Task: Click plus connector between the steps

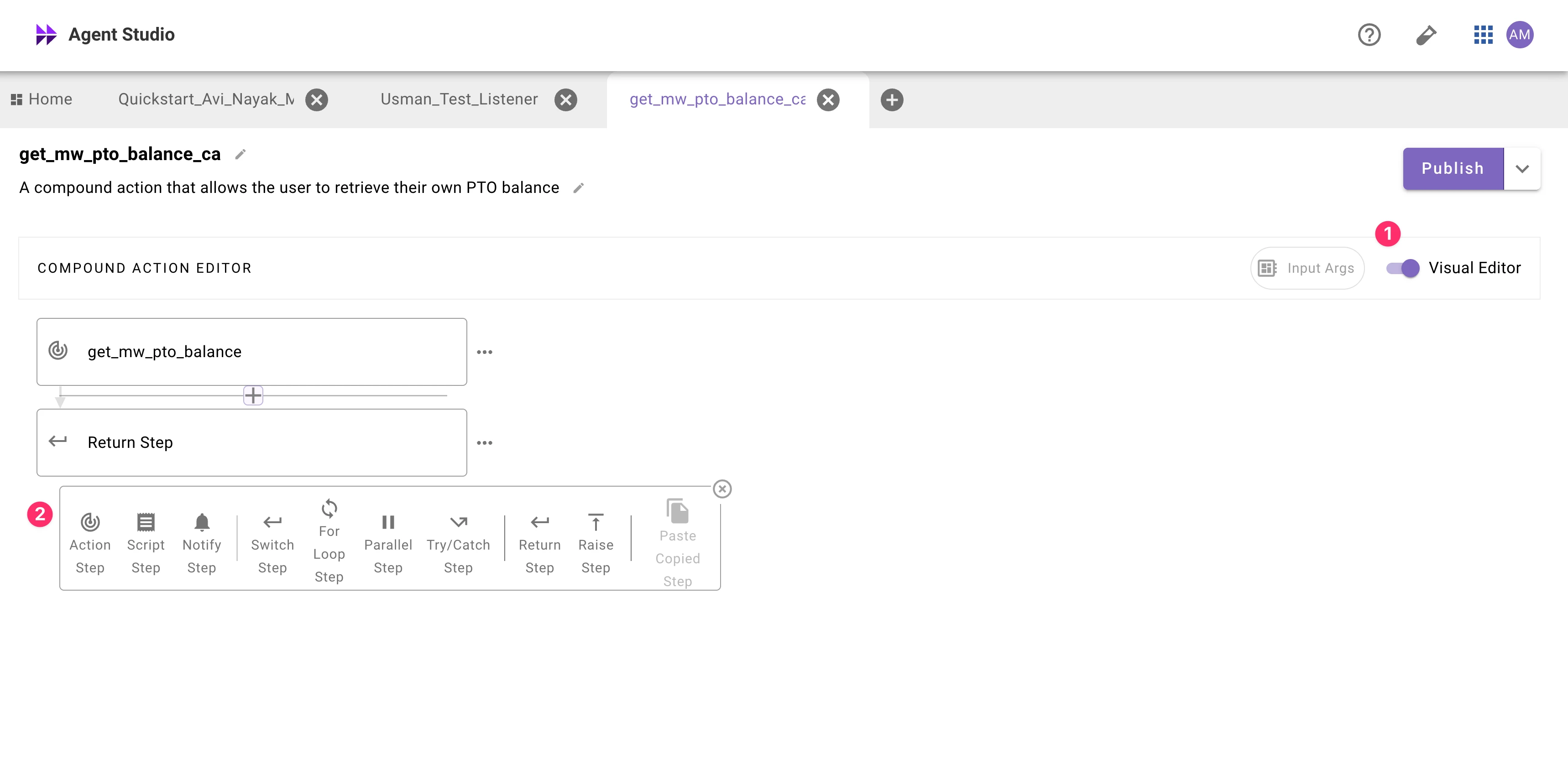Action: [253, 396]
